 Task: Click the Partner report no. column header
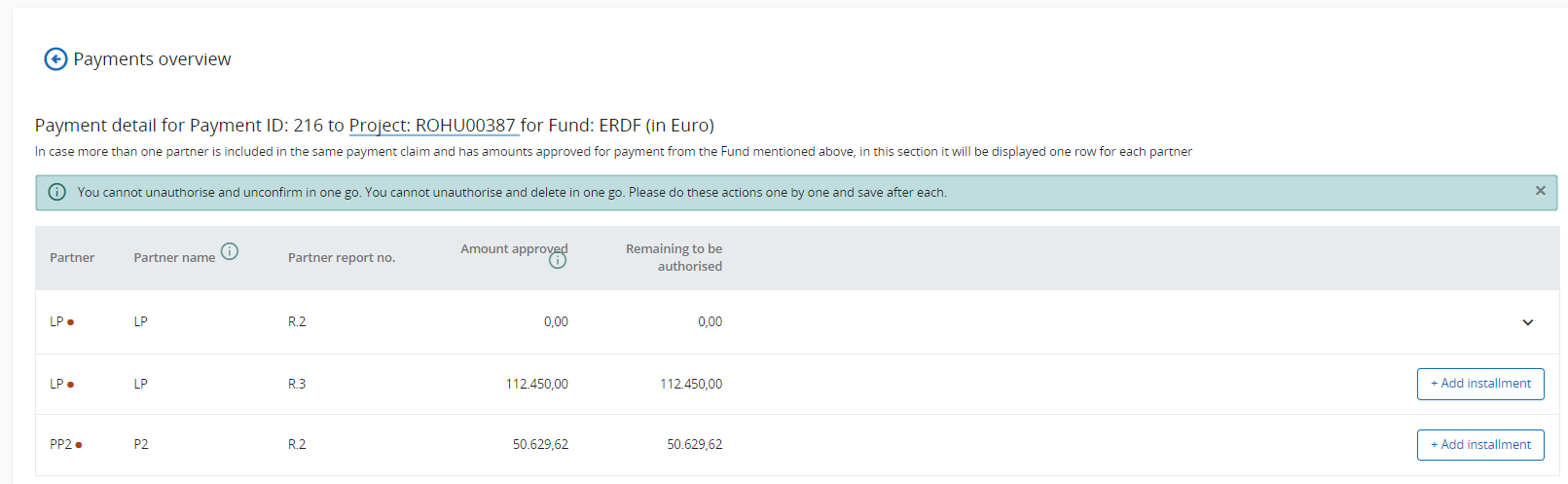342,258
